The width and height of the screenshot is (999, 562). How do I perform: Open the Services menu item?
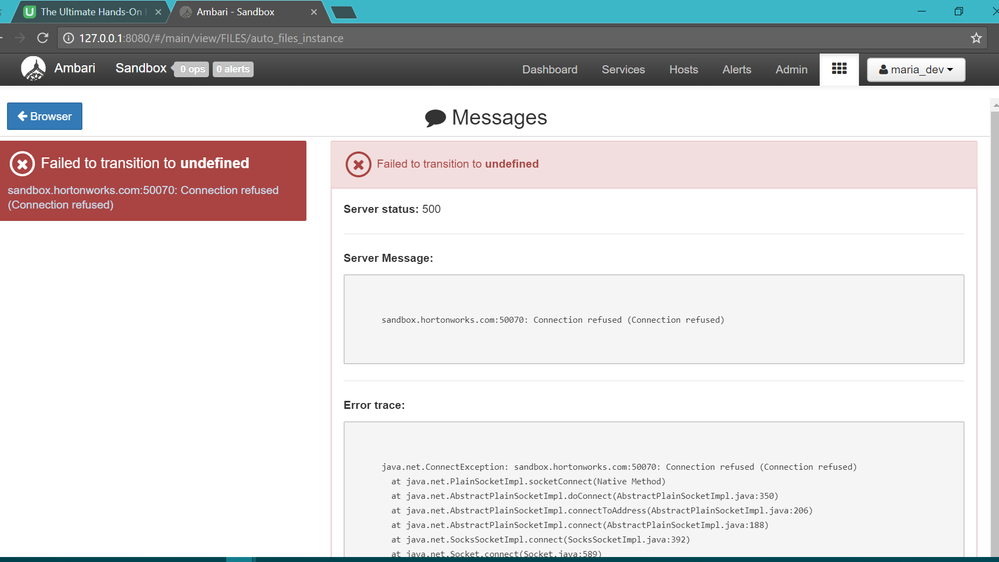click(623, 69)
